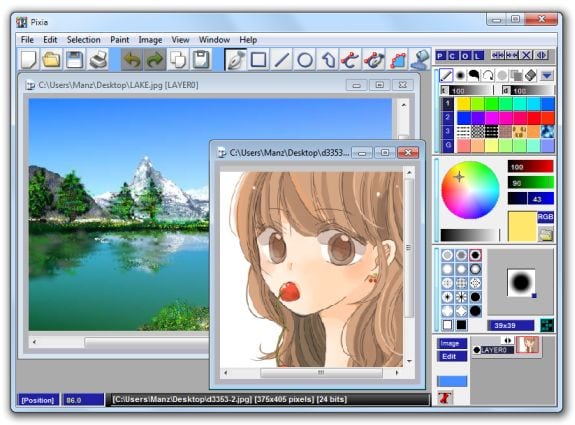Select palette row 2 button
The width and height of the screenshot is (575, 425).
click(x=447, y=118)
